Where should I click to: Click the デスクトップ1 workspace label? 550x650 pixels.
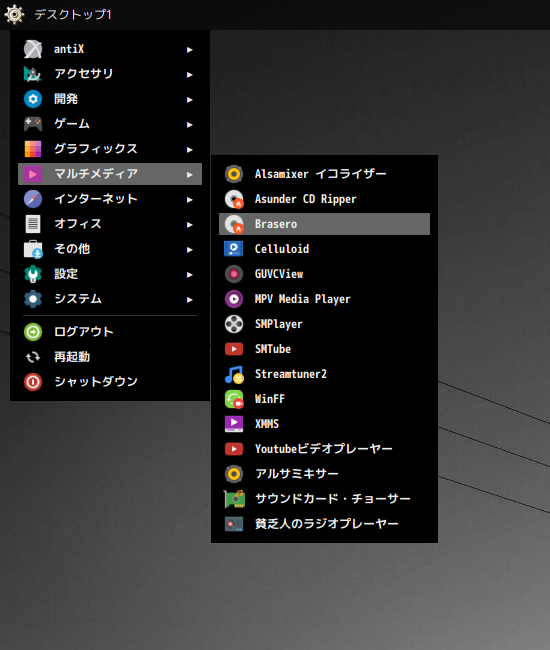(73, 15)
